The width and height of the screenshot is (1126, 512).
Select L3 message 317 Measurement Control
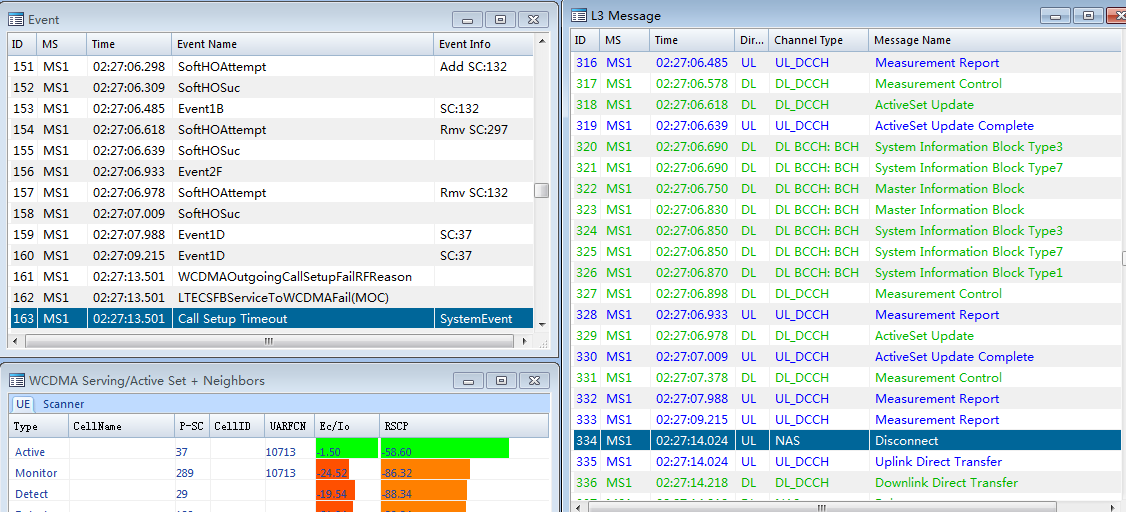tap(847, 84)
